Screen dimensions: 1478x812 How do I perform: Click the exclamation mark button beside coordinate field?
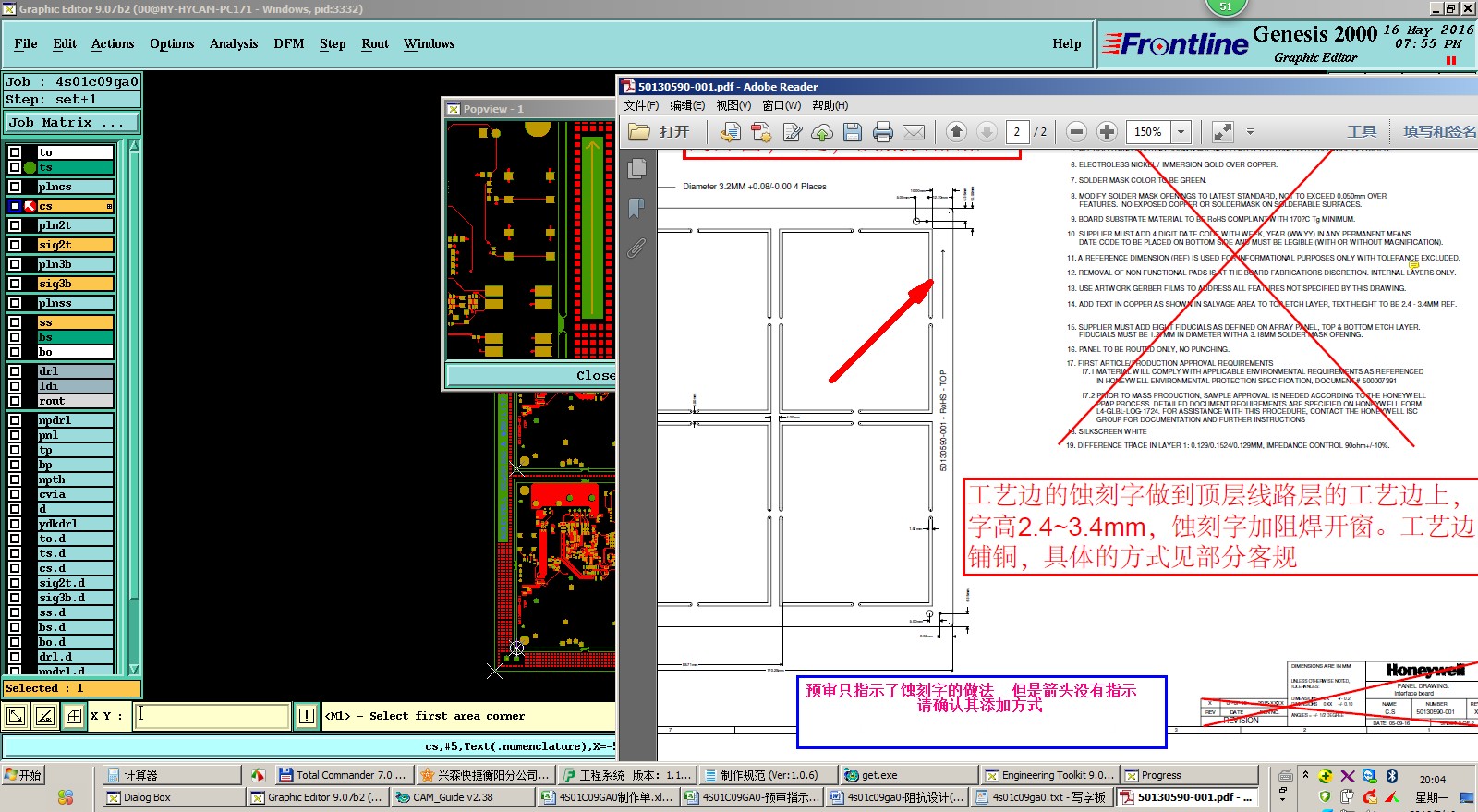(x=307, y=716)
